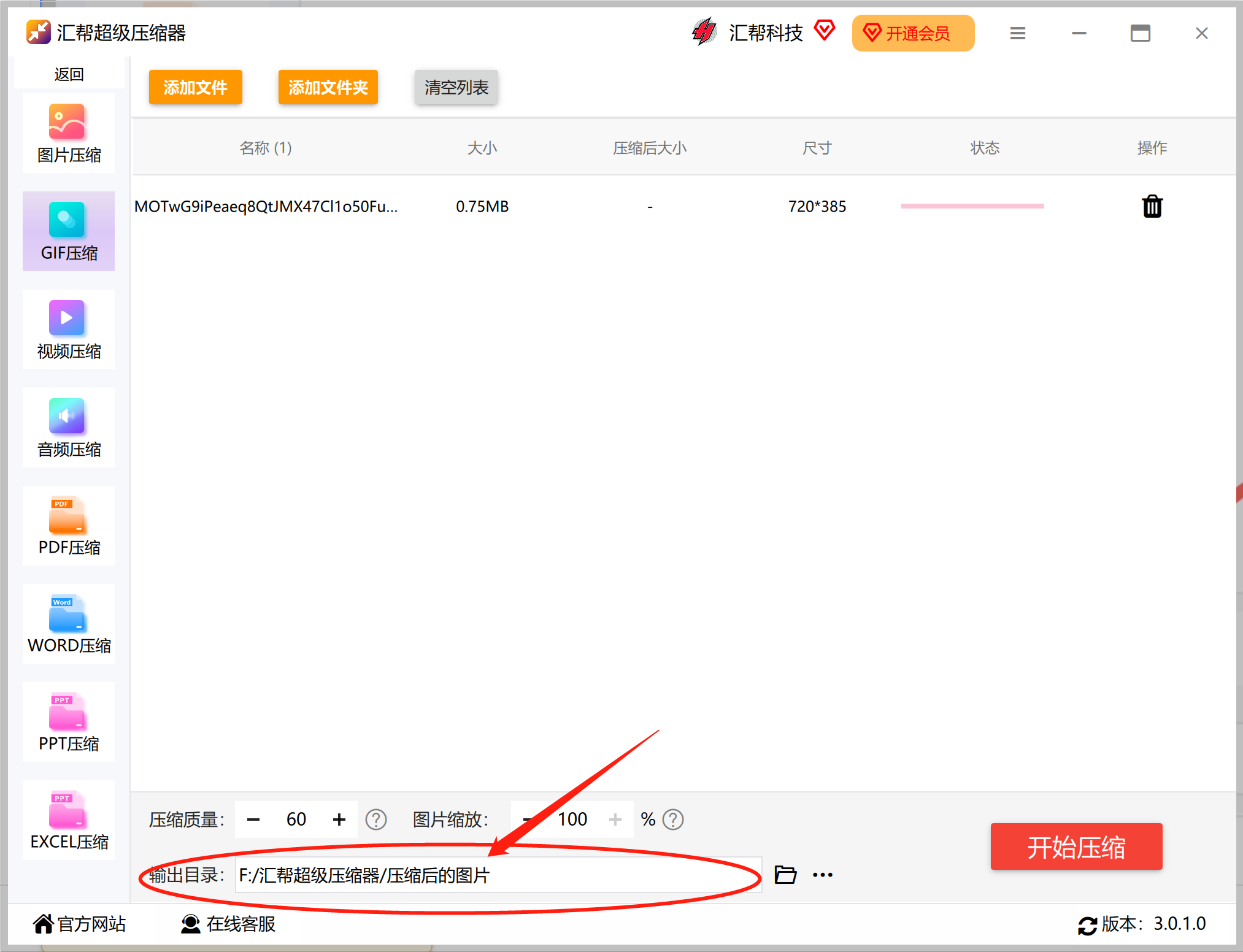Minimize the compressor window

(1079, 33)
